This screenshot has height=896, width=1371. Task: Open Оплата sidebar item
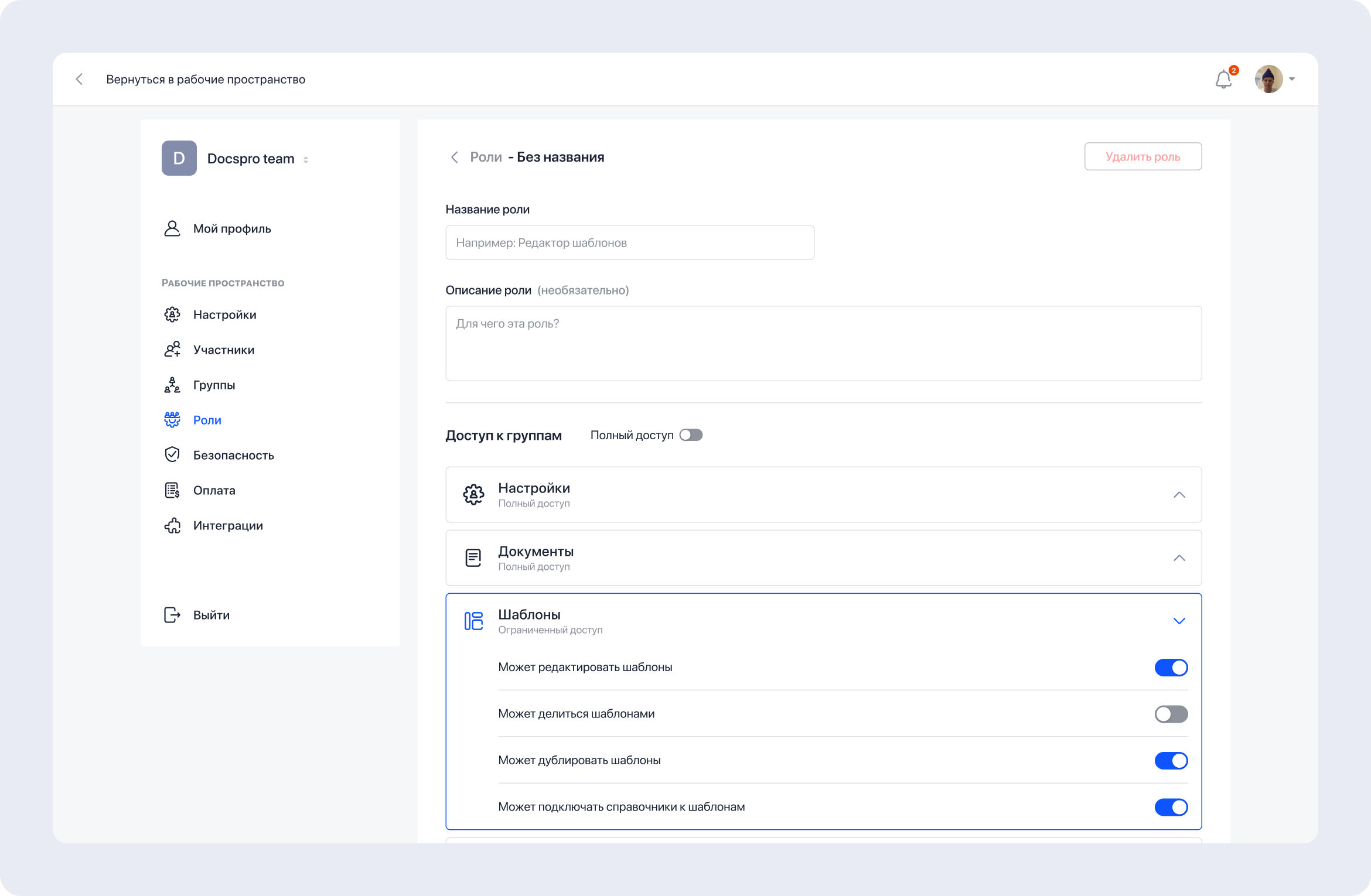point(214,490)
